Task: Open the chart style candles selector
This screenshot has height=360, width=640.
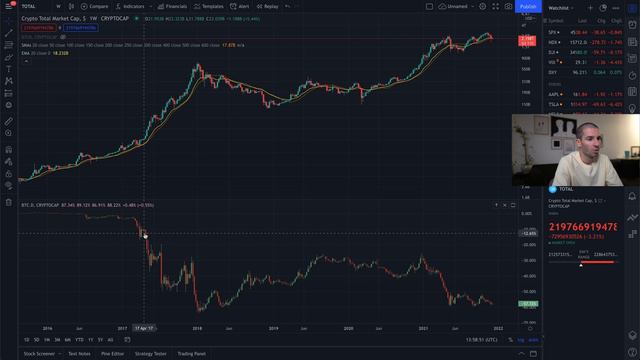Action: pos(71,6)
